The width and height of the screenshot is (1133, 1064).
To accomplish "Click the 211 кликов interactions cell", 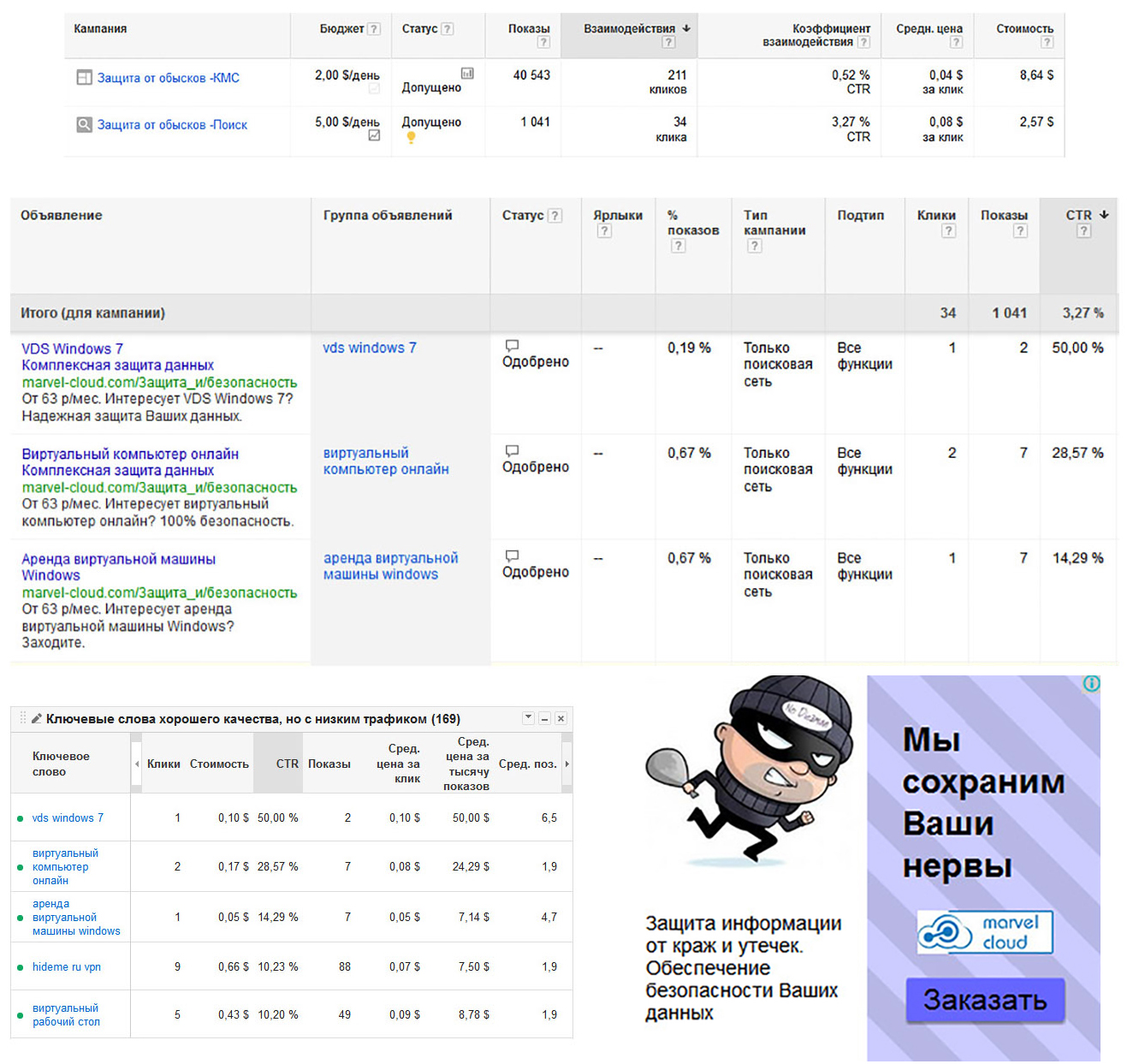I will point(667,82).
